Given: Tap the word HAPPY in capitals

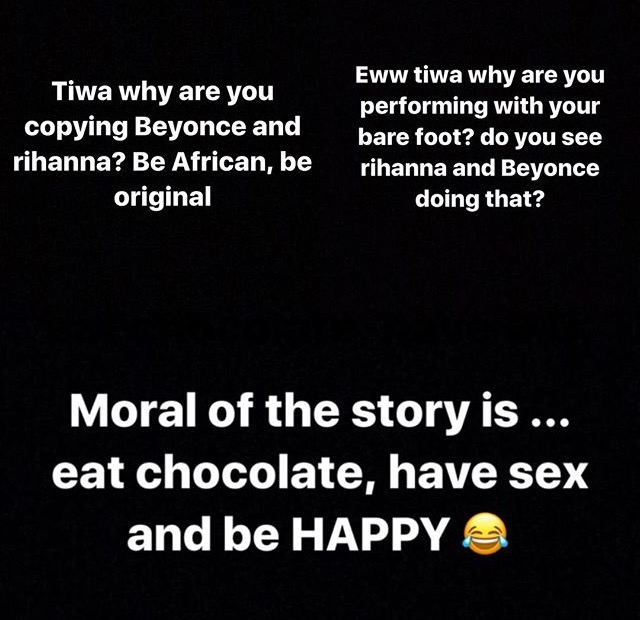Looking at the screenshot, I should point(370,534).
